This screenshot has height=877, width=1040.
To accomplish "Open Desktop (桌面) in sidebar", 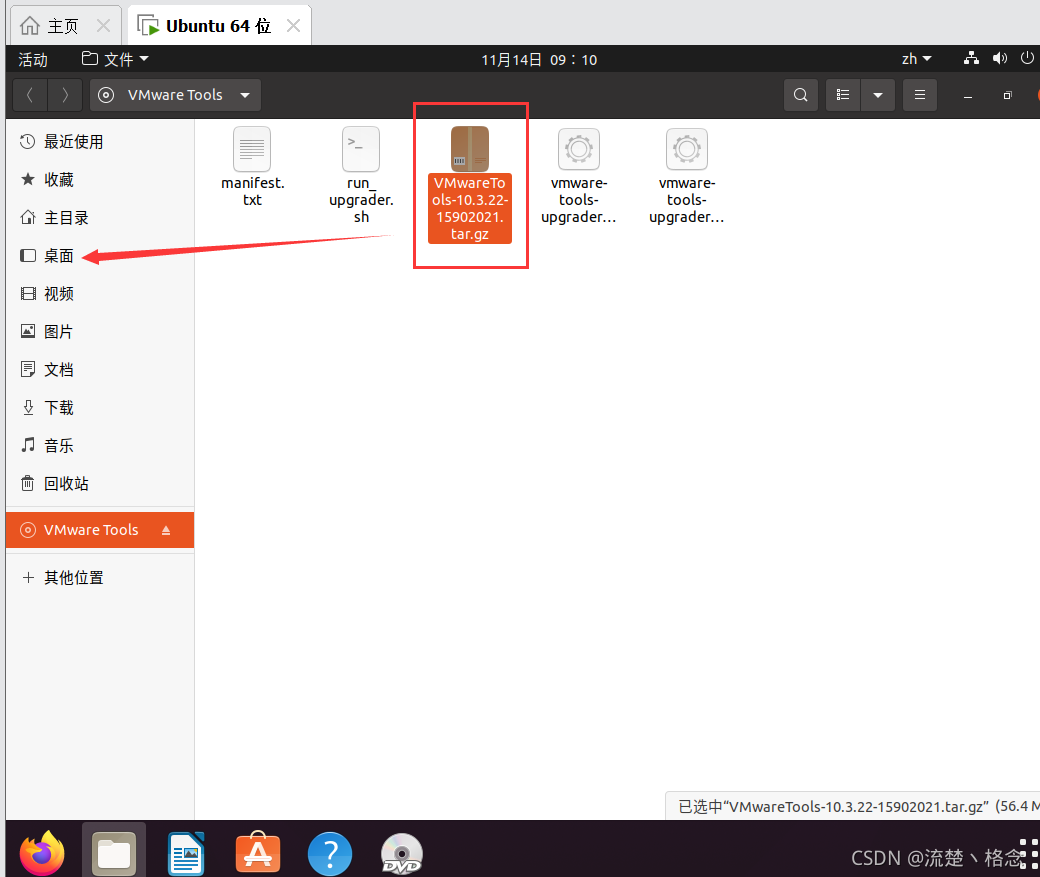I will (99, 255).
